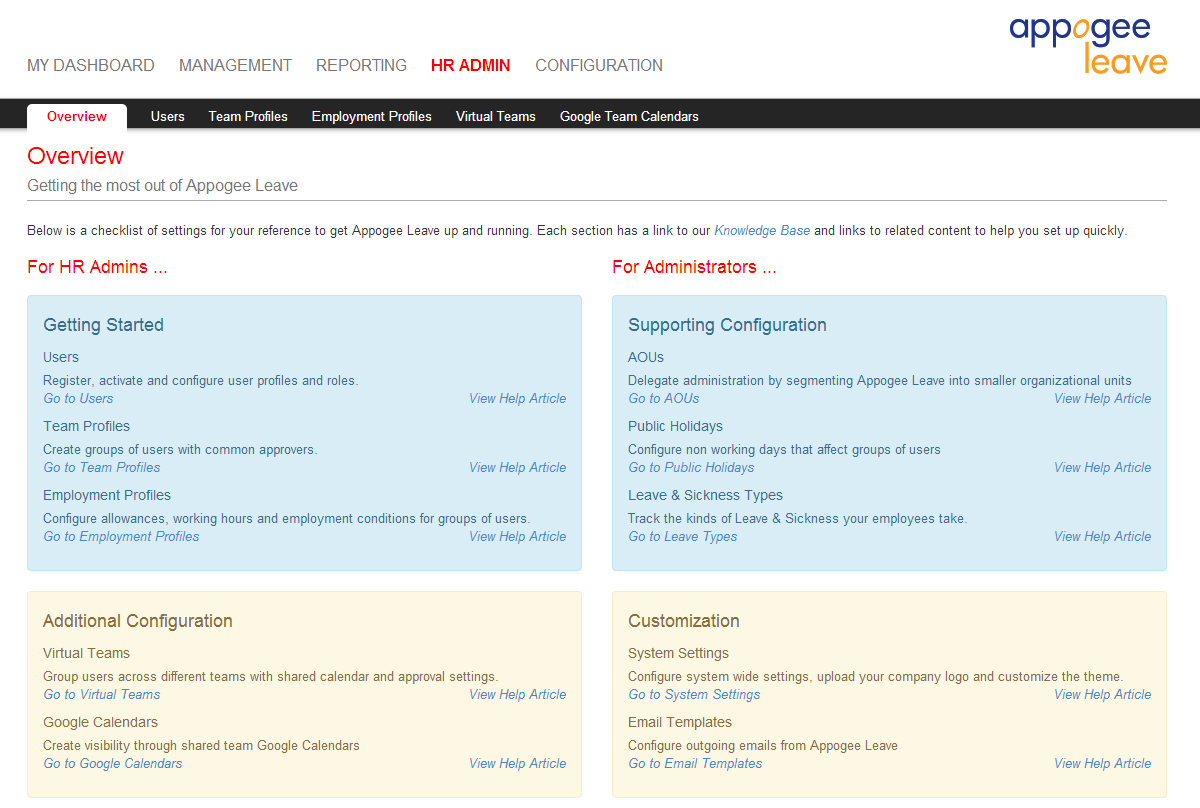View Help Article for Email Templates
This screenshot has height=808, width=1200.
(x=1102, y=764)
